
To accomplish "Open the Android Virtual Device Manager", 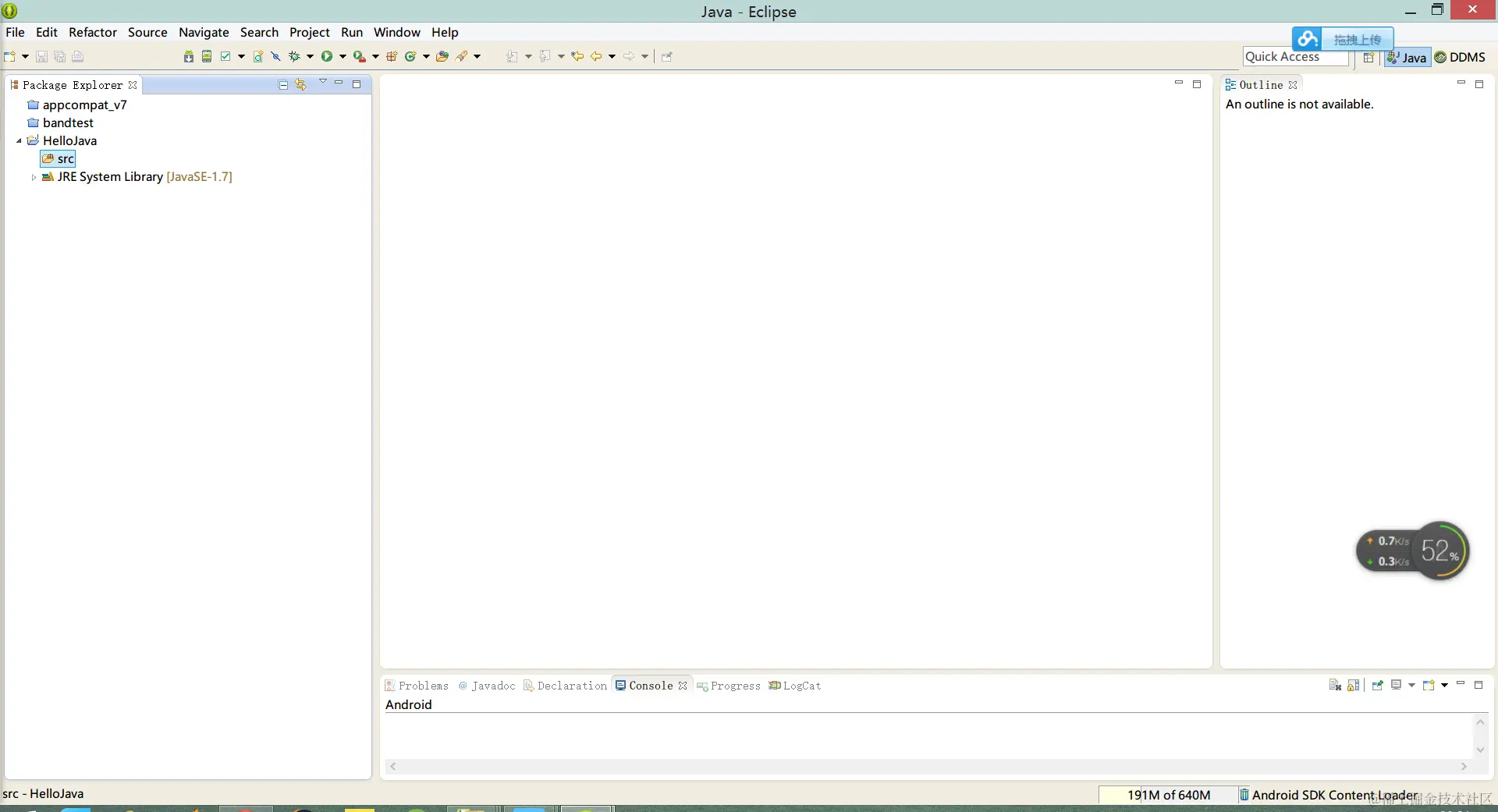I will tap(207, 56).
